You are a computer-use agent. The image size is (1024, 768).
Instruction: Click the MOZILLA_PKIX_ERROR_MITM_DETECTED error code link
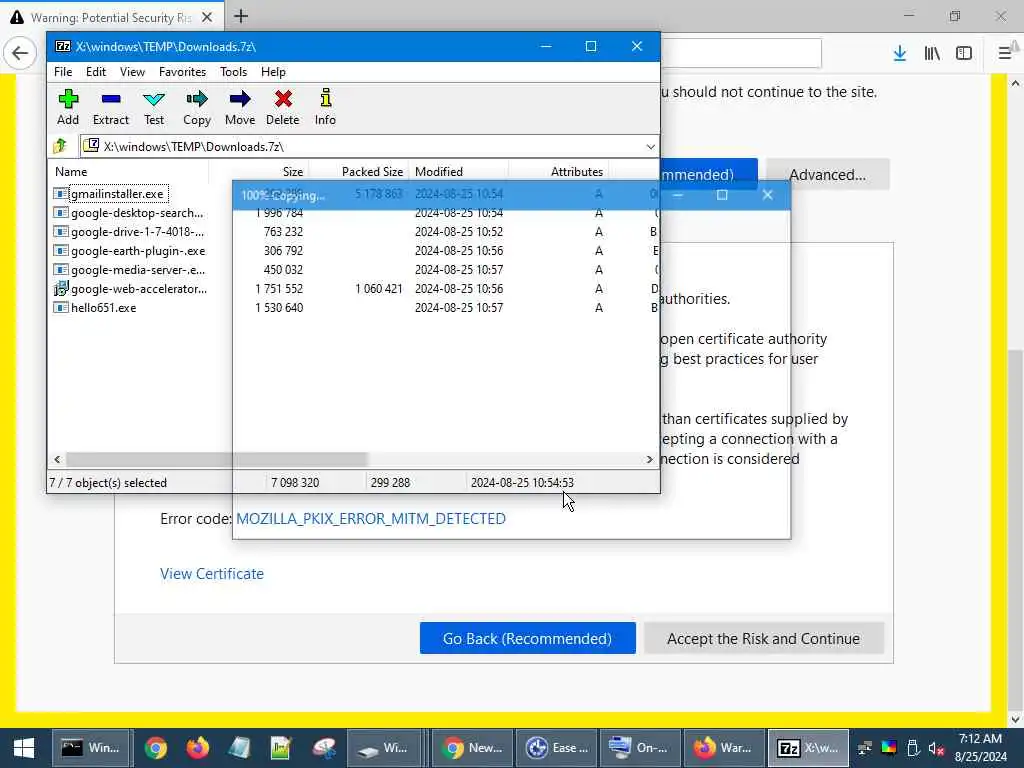[371, 519]
